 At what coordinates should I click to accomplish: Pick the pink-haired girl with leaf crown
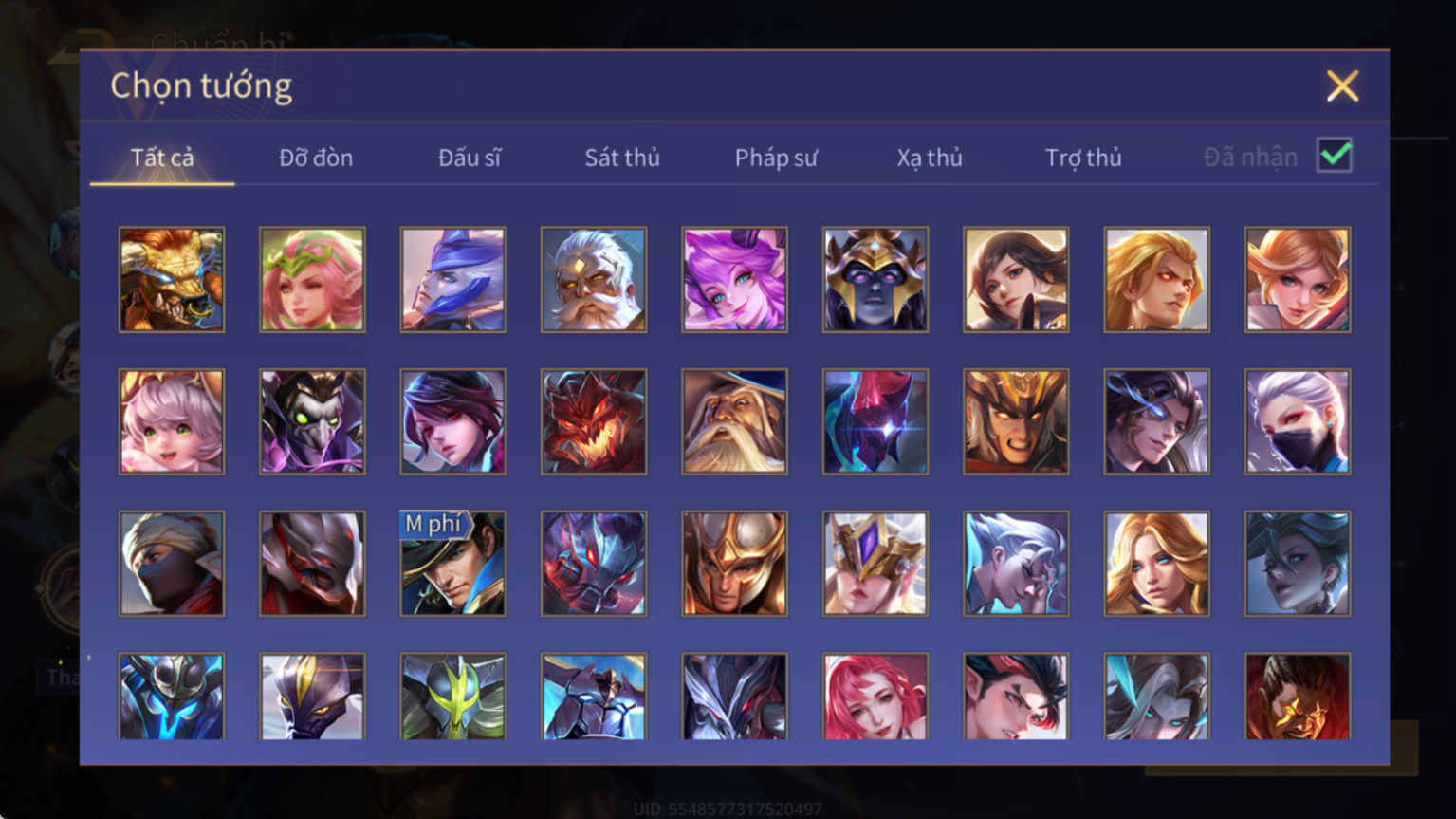pos(312,280)
